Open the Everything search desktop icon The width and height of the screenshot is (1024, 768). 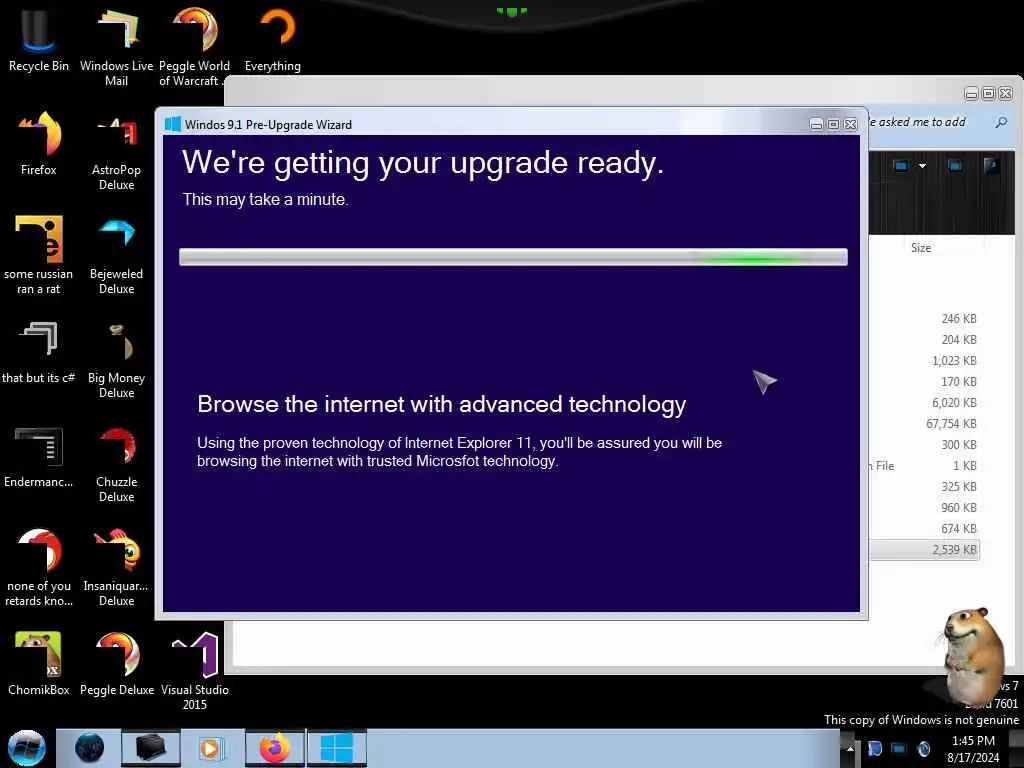272,39
